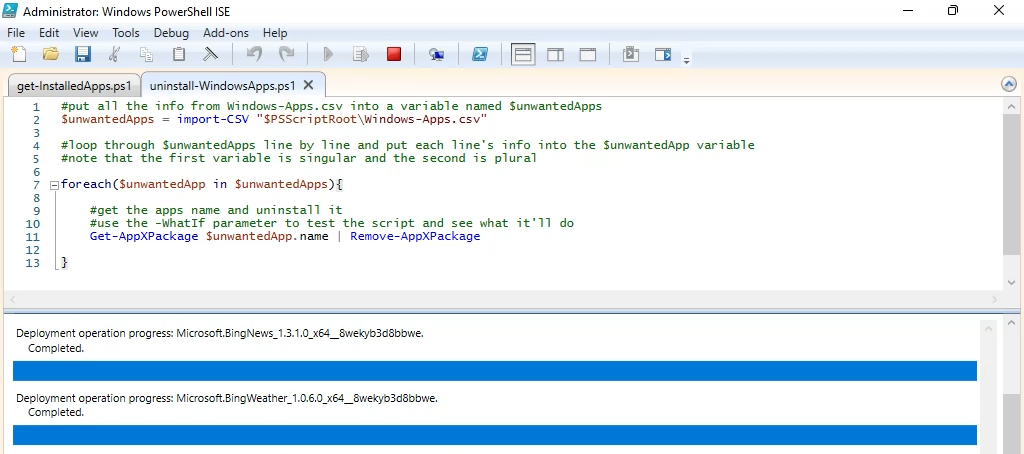The height and width of the screenshot is (454, 1024).
Task: Collapse the script pane with the chevron button
Action: [1008, 85]
